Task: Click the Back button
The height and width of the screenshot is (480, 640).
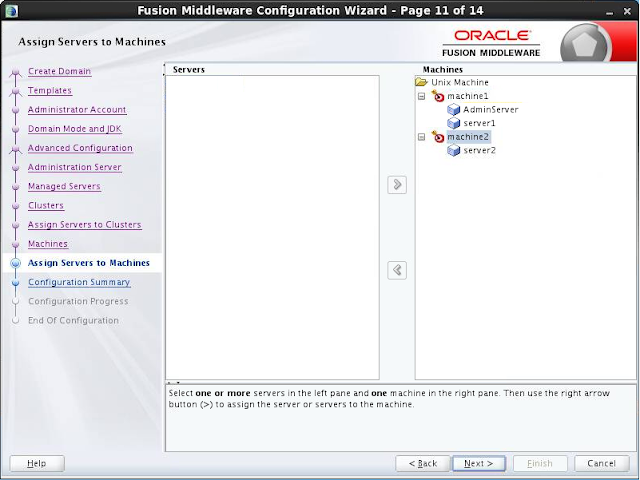Action: pos(423,463)
